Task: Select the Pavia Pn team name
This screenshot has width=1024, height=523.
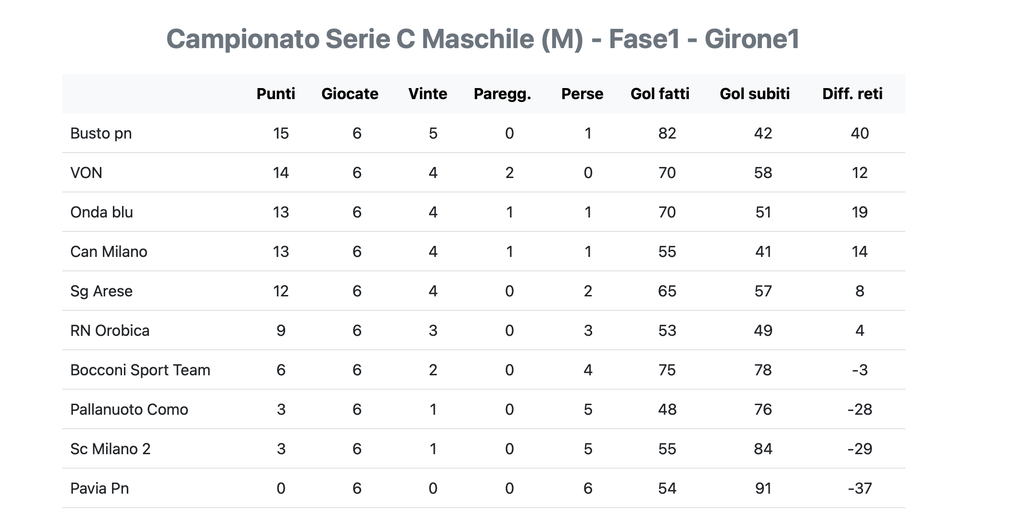Action: (x=99, y=488)
